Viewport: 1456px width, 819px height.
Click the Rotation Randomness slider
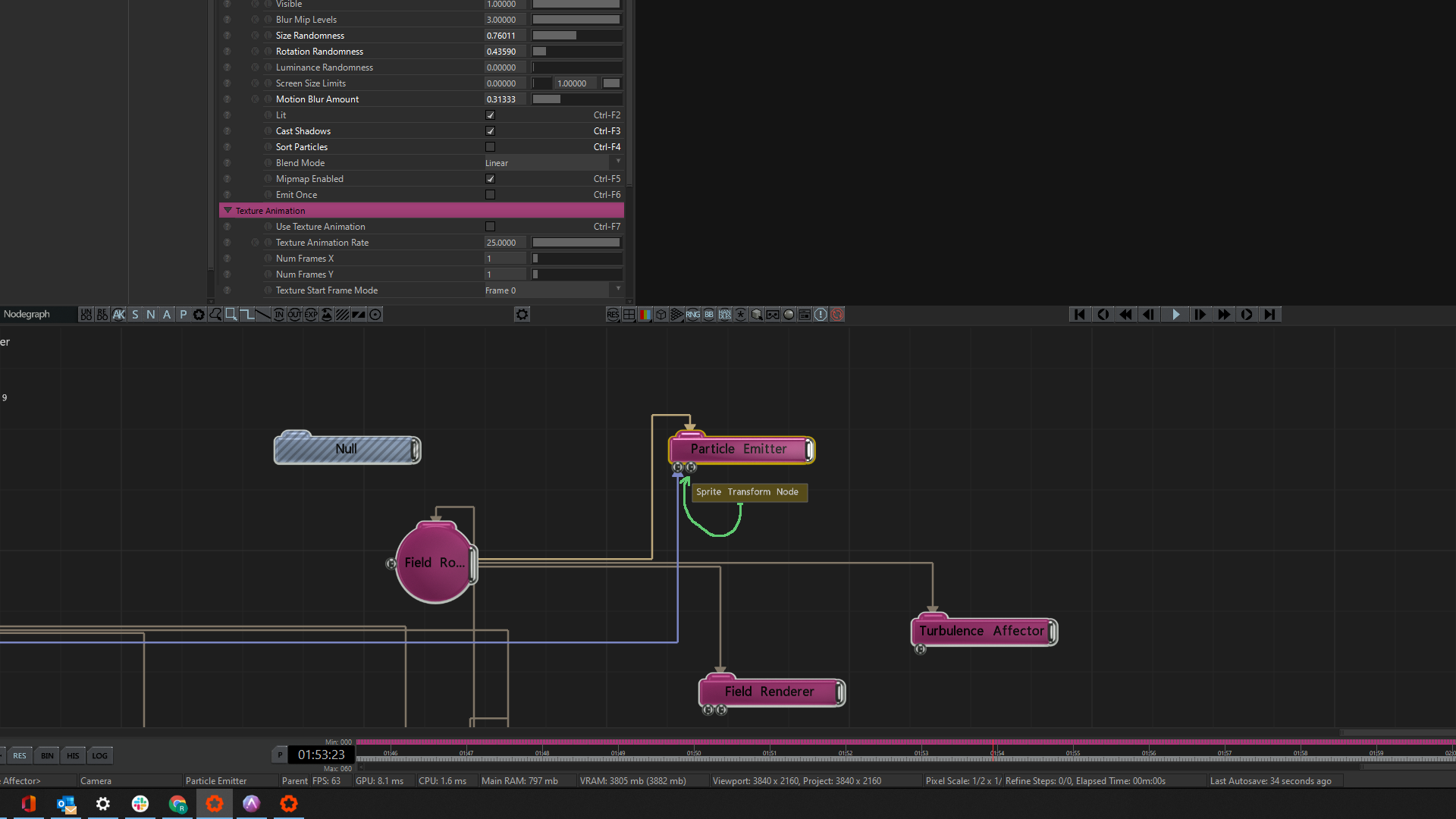click(x=576, y=52)
